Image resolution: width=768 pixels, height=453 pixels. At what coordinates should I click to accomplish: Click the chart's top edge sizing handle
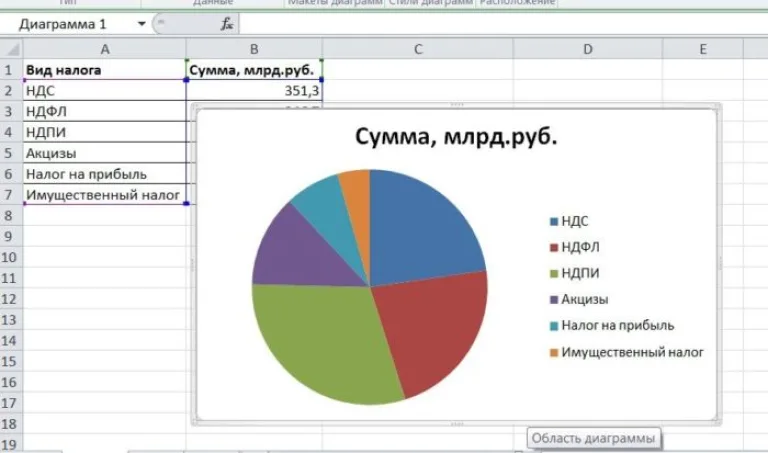coord(456,104)
